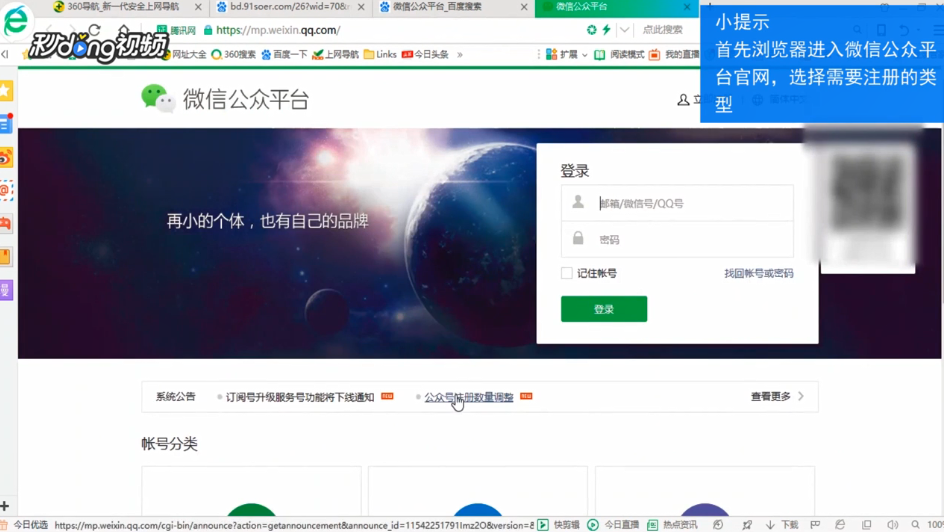The width and height of the screenshot is (944, 532).
Task: Click the refresh page icon
Action: pyautogui.click(x=95, y=29)
